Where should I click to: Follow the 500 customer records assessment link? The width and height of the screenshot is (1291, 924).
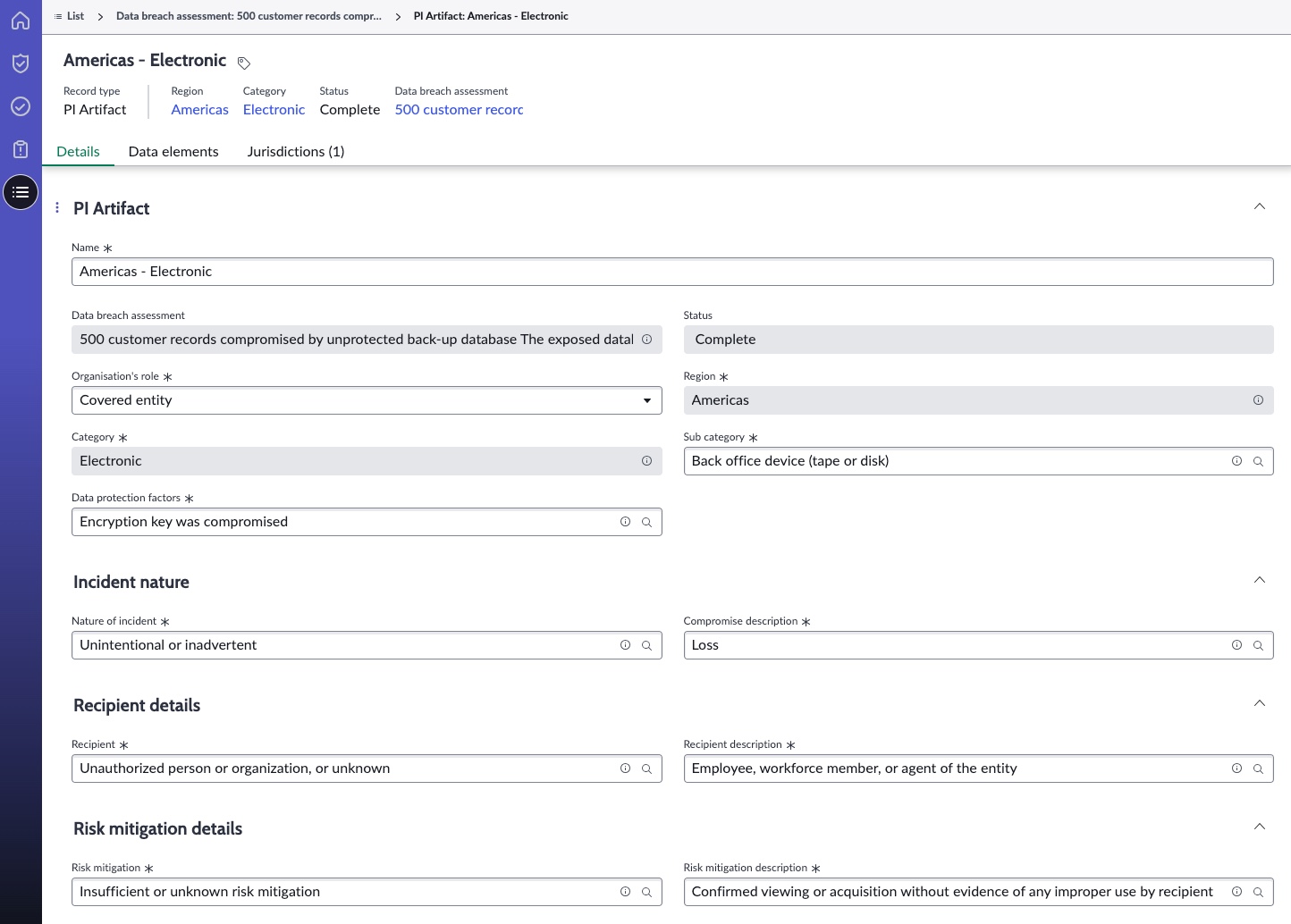tap(459, 109)
